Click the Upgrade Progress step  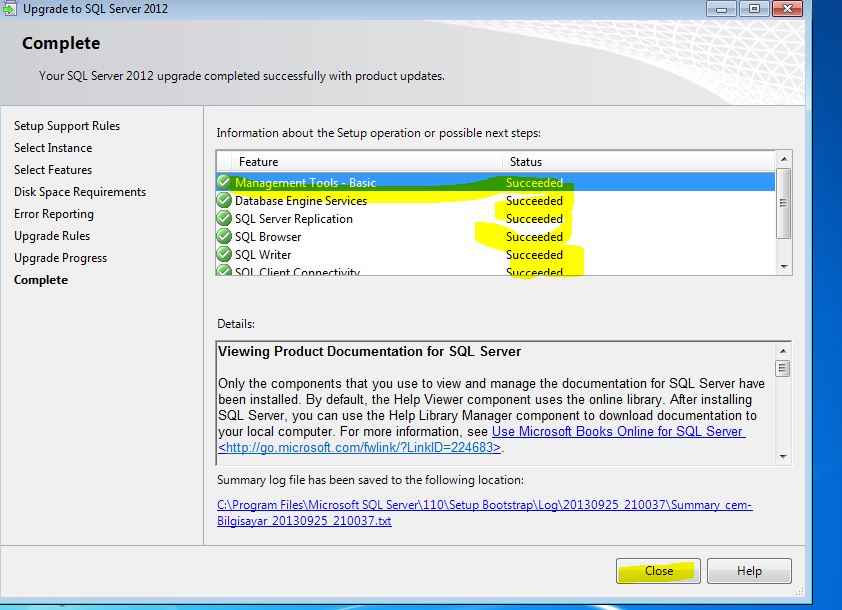point(61,258)
